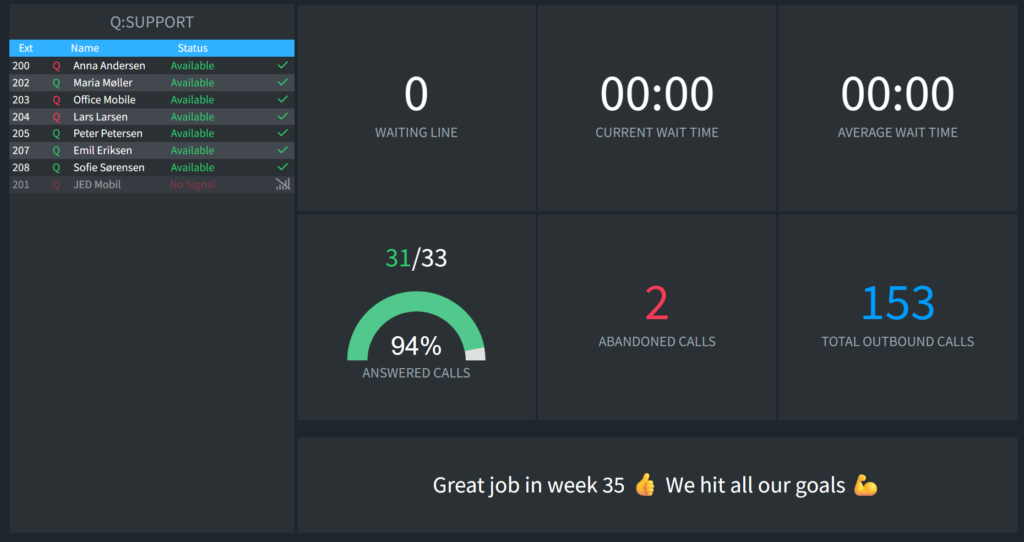1024x542 pixels.
Task: Click the green checkmark on Sofie Sørensen row
Action: [x=282, y=167]
